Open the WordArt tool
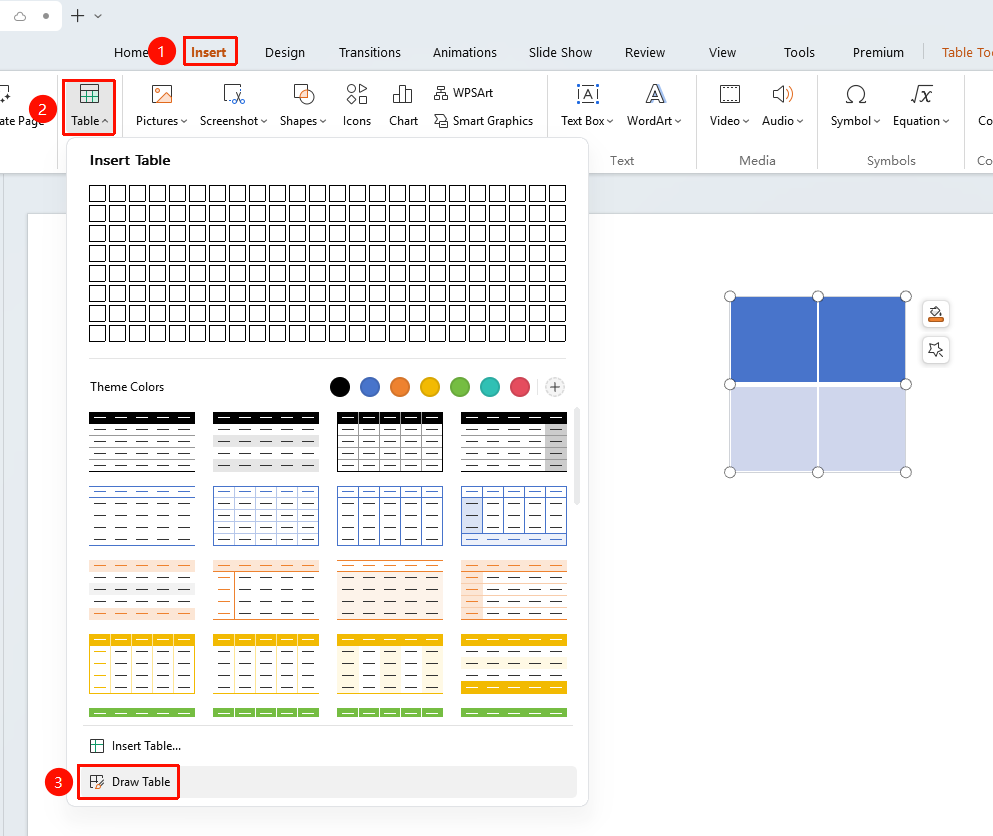 pyautogui.click(x=654, y=105)
